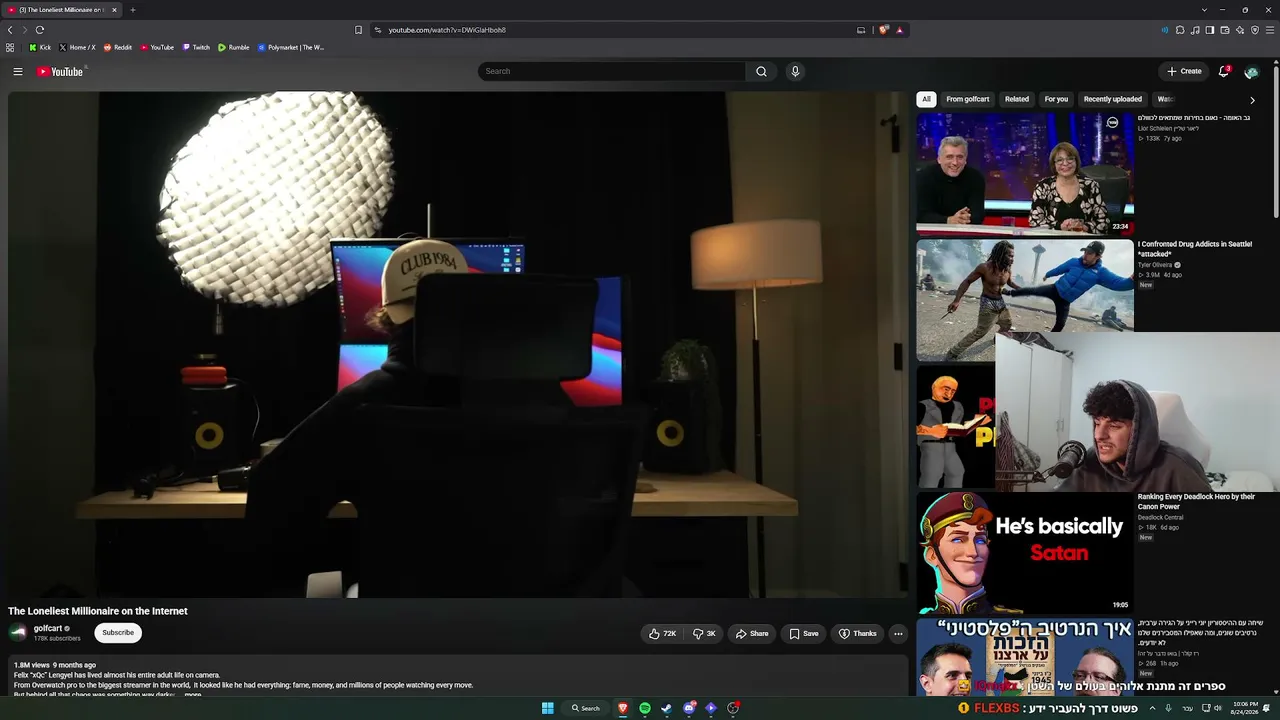Open the Brave VPN shield icon
The width and height of the screenshot is (1280, 720).
1255,30
